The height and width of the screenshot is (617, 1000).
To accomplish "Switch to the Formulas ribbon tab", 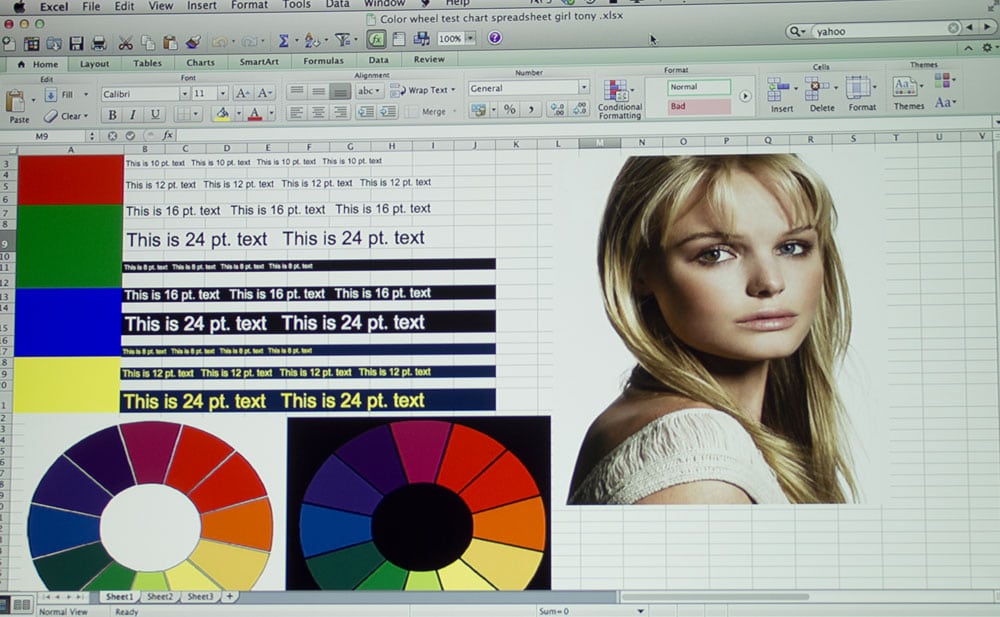I will pyautogui.click(x=323, y=62).
